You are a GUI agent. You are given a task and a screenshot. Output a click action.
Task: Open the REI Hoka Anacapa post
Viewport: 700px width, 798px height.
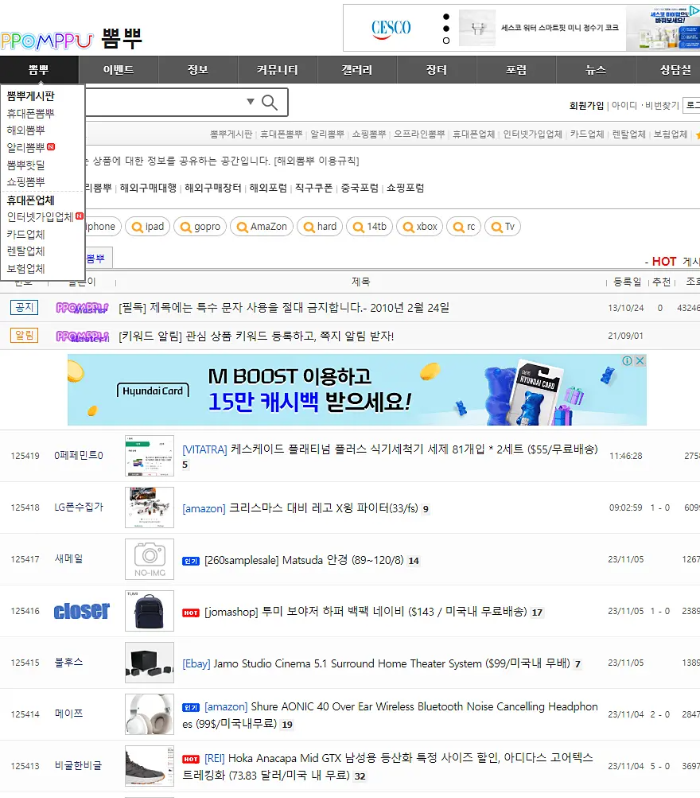click(x=387, y=766)
